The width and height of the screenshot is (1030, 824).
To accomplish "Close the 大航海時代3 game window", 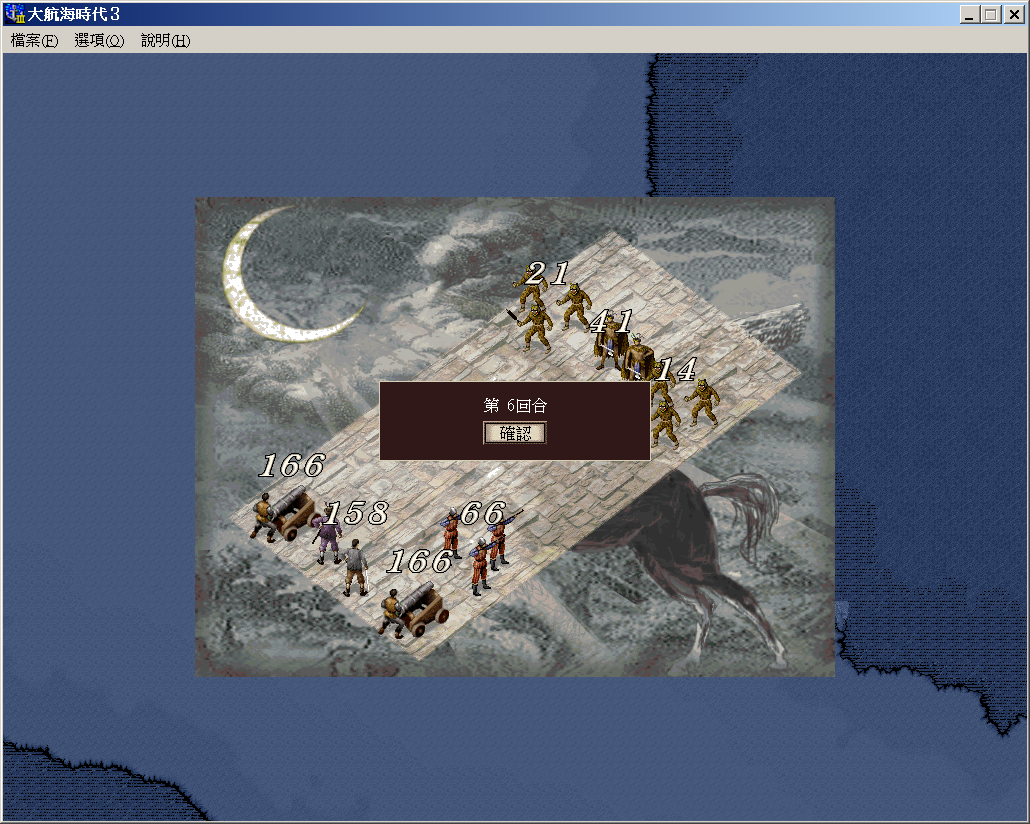I will (x=1011, y=14).
